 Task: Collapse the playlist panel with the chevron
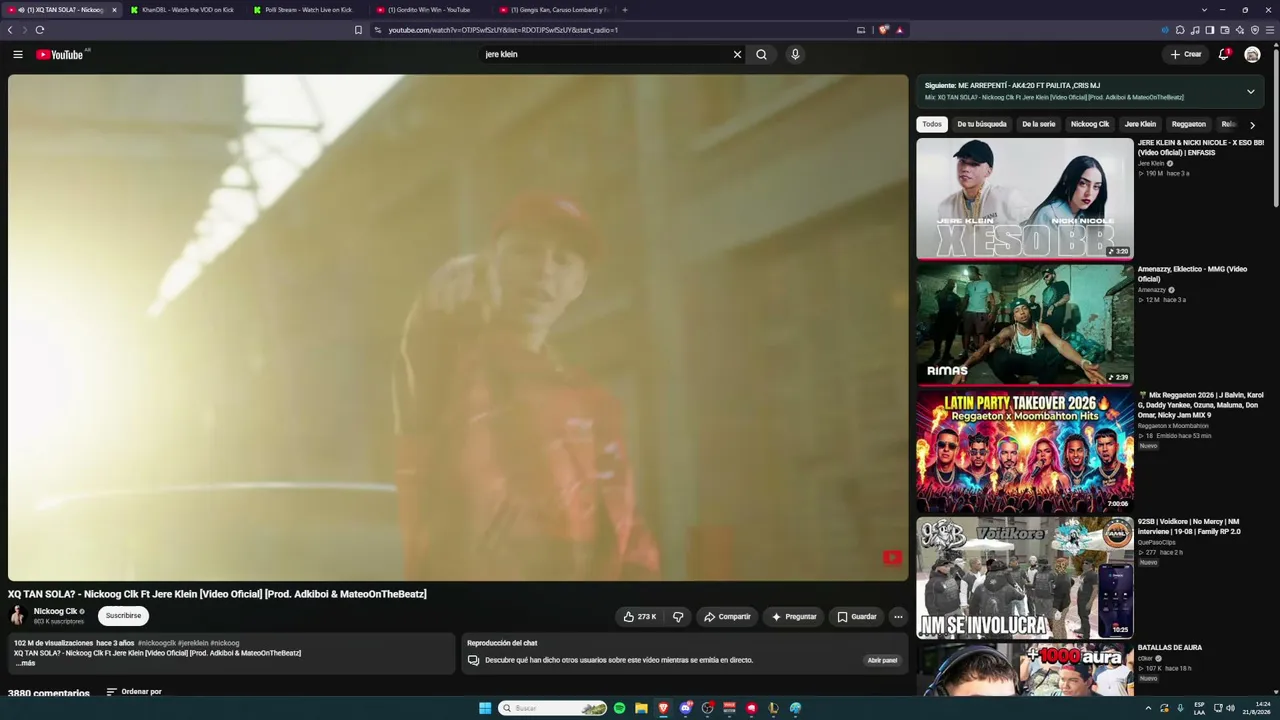[x=1250, y=91]
